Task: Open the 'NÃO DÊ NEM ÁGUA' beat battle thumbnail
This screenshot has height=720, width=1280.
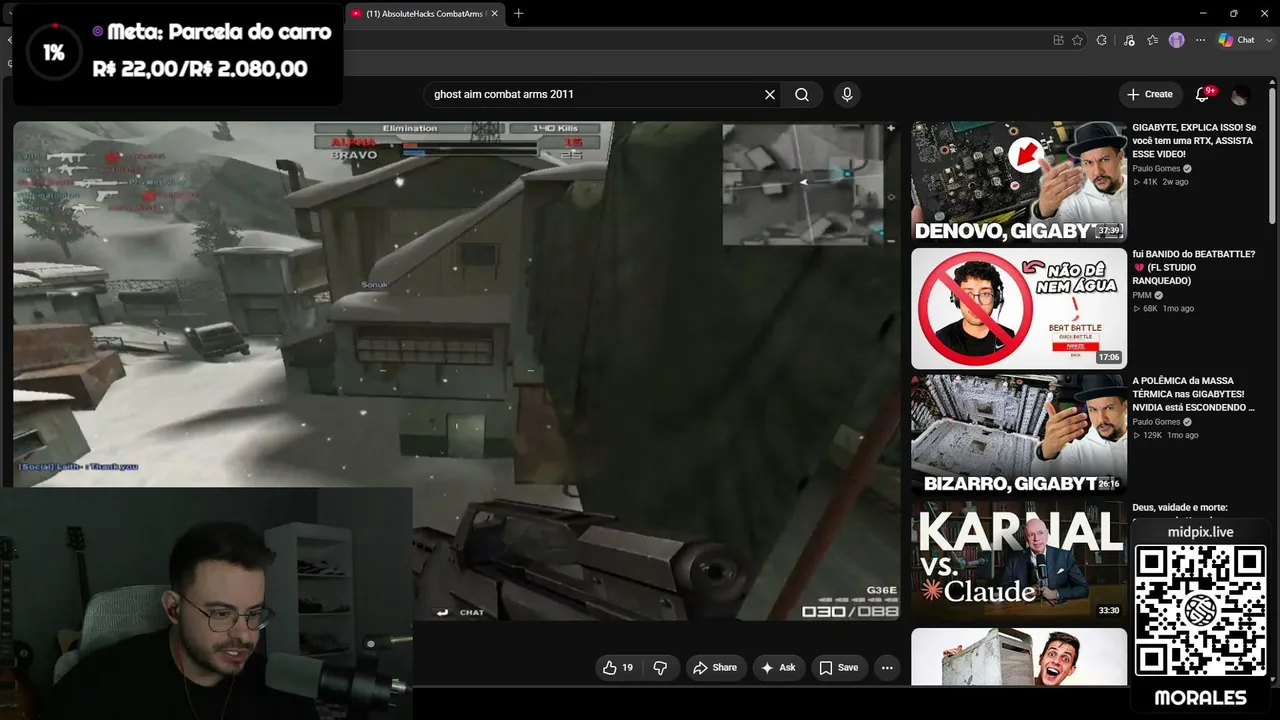Action: (x=1019, y=308)
